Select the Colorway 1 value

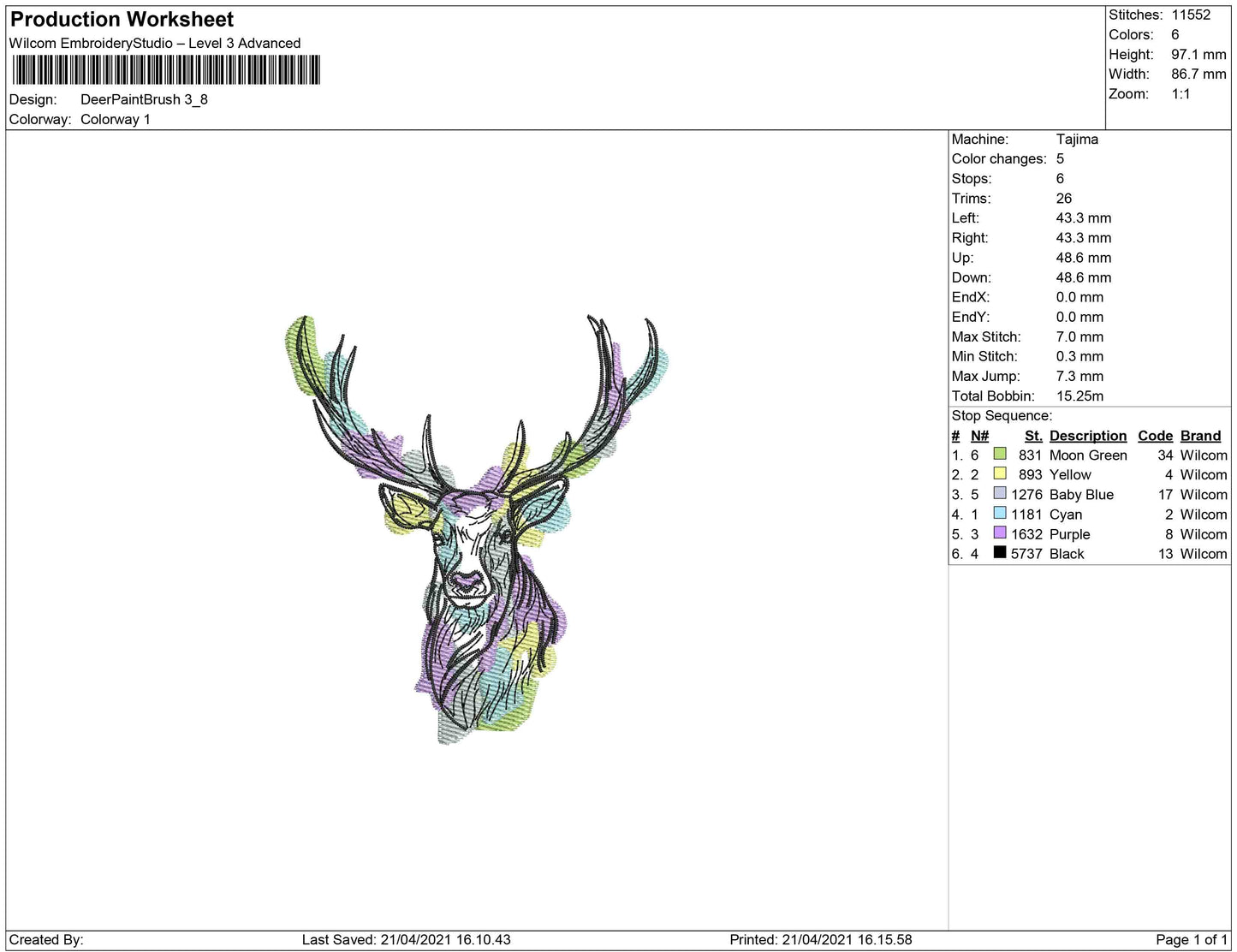coord(116,119)
